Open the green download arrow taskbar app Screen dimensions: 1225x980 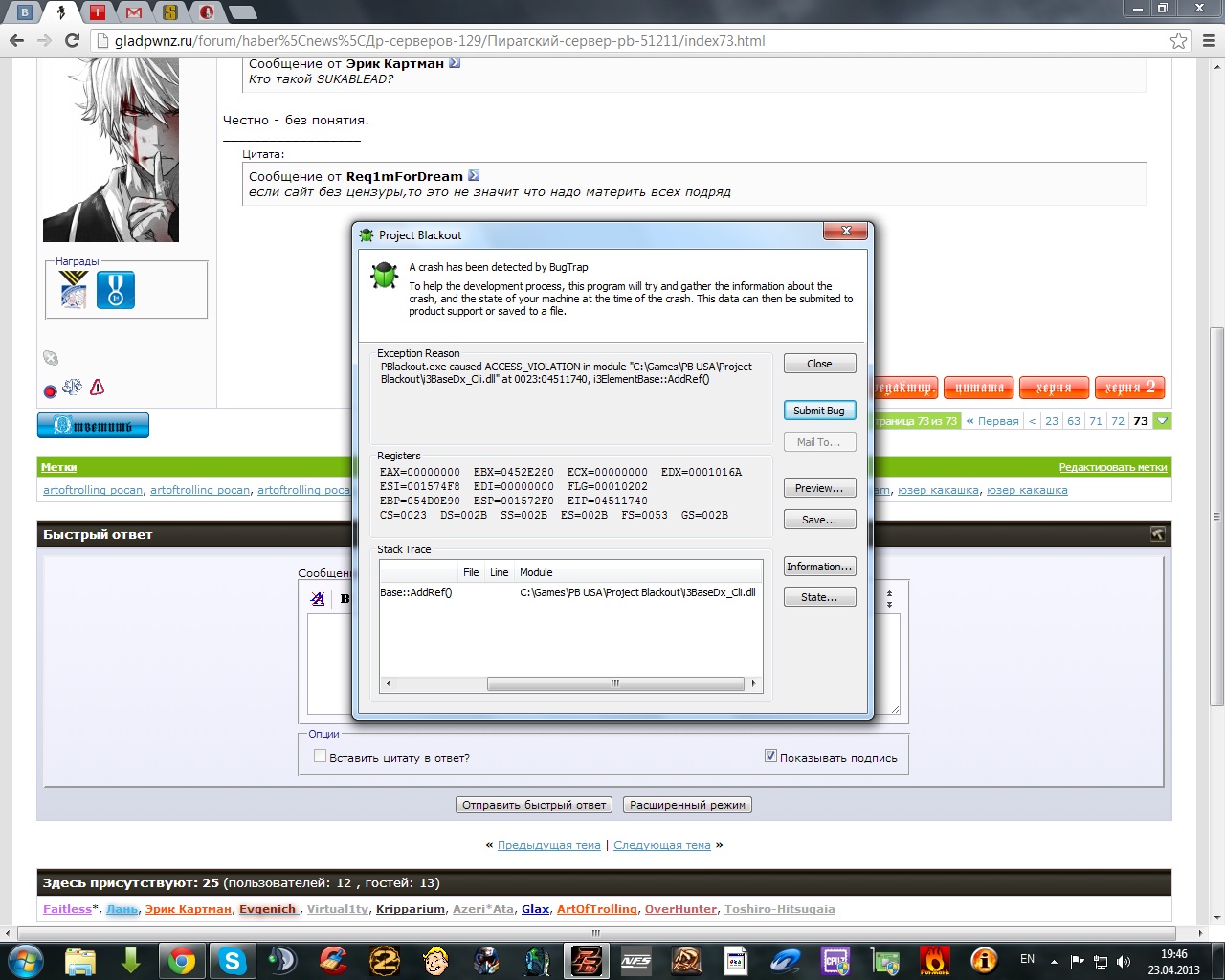click(131, 960)
